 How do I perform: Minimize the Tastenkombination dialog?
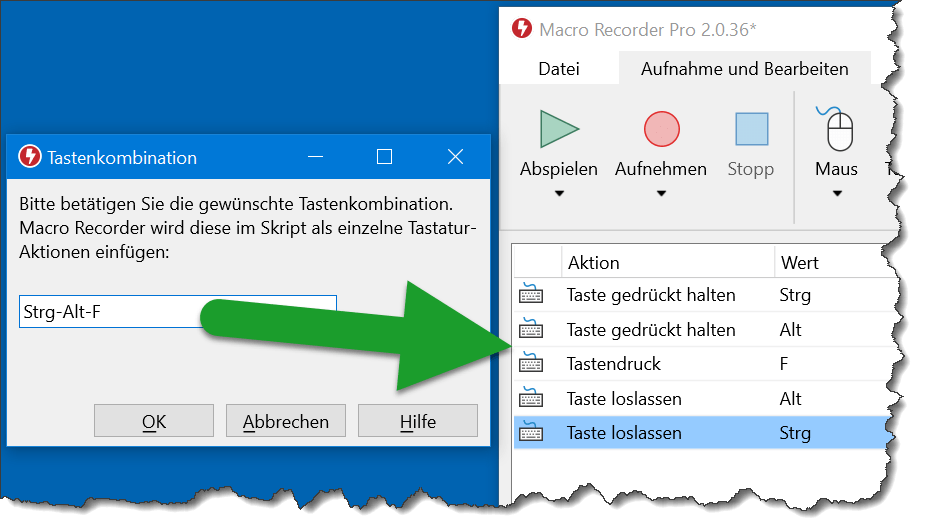[x=316, y=157]
